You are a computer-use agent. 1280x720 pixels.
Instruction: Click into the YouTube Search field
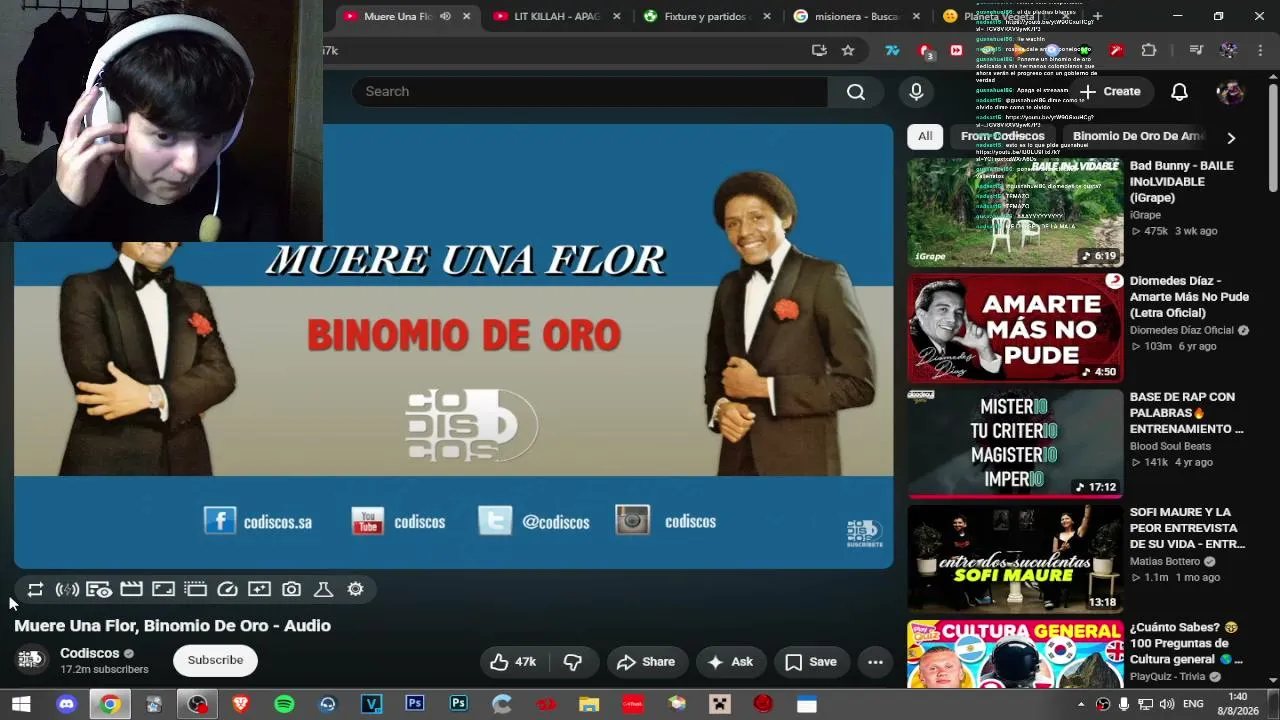[590, 91]
